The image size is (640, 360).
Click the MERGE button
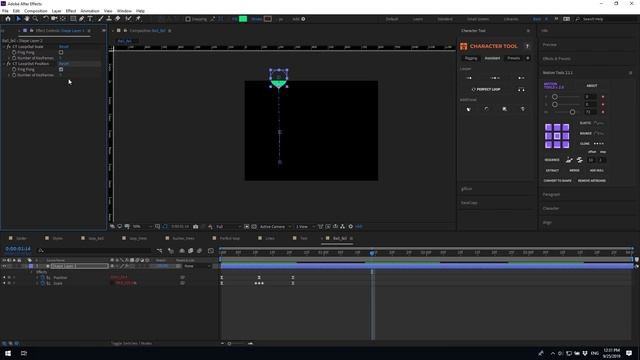pos(574,171)
